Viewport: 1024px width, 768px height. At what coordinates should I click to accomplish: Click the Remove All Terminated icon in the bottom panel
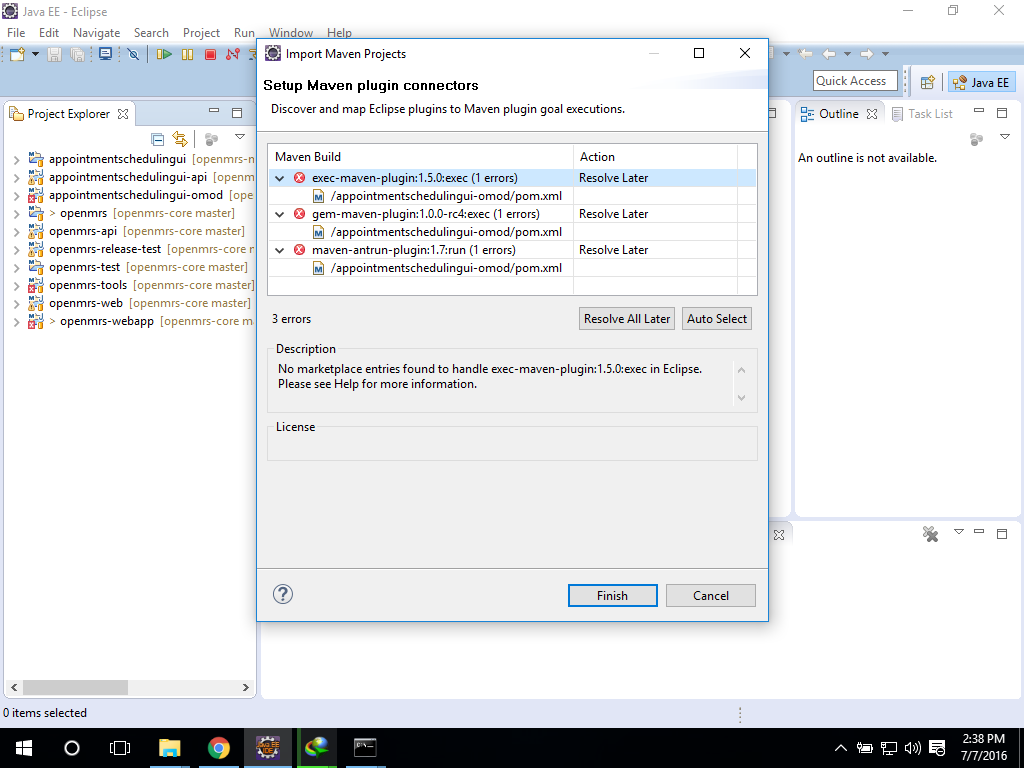pos(930,534)
